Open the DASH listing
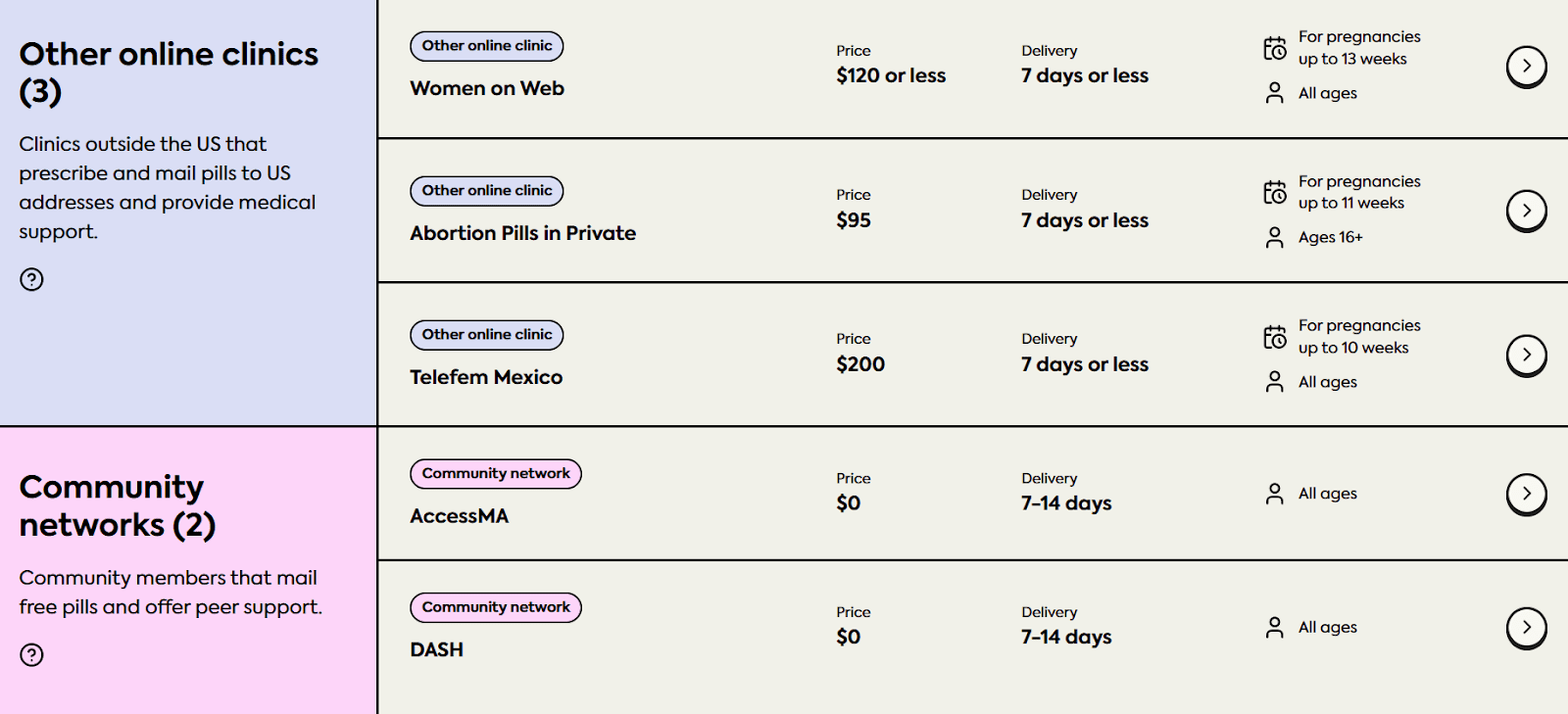Screen dimensions: 1568x714 click(436, 649)
